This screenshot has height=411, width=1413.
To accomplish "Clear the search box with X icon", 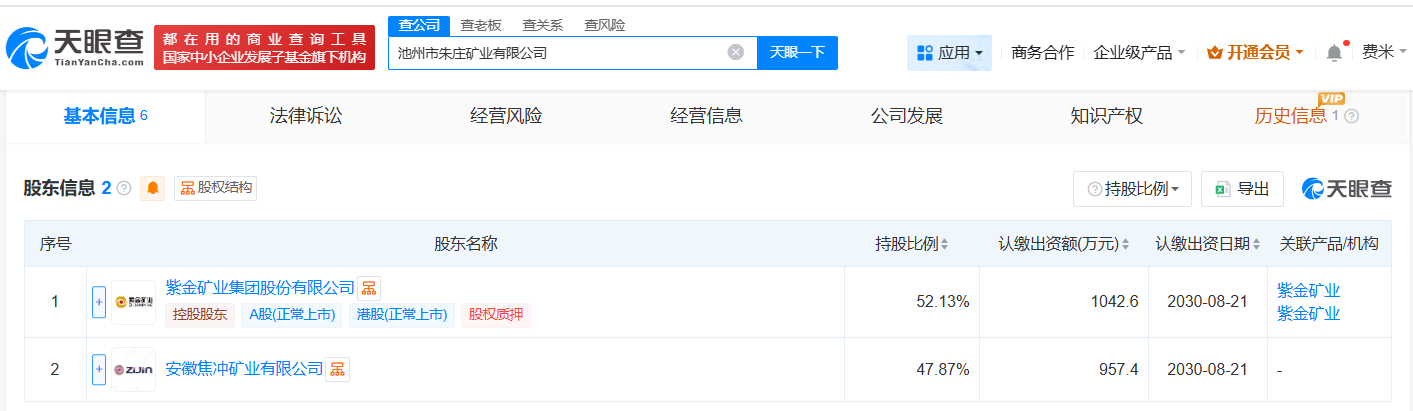I will pos(735,53).
